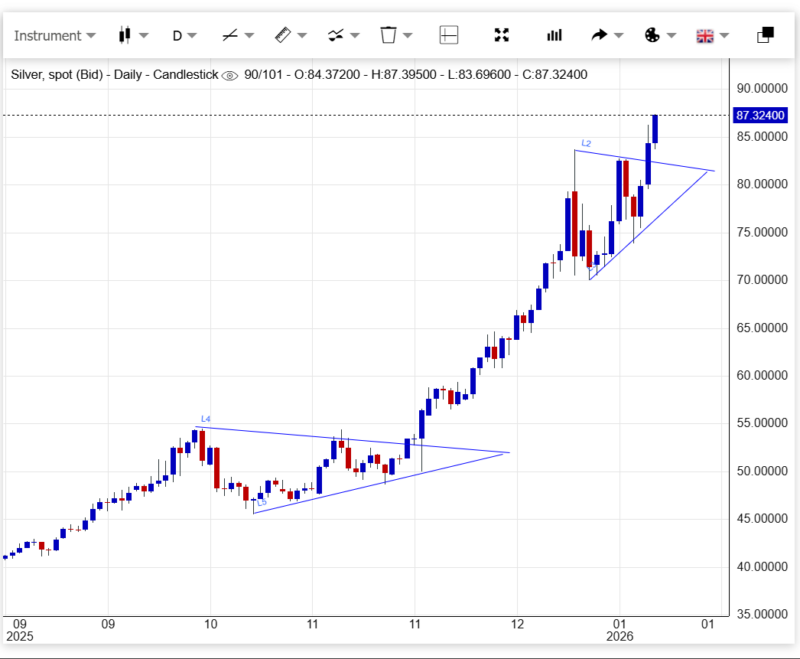Click the 87.32400 current price label
The height and width of the screenshot is (659, 800).
click(759, 115)
